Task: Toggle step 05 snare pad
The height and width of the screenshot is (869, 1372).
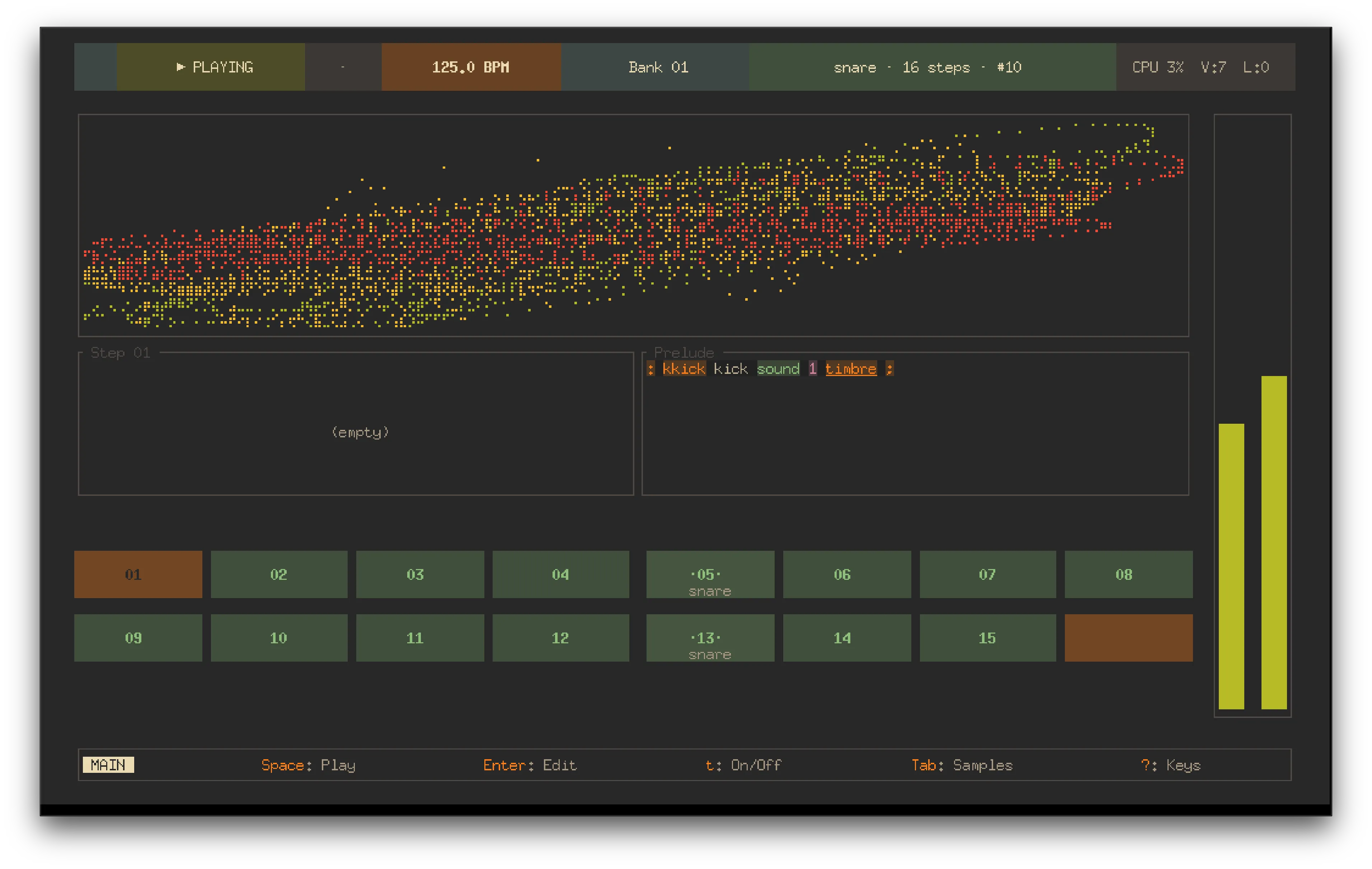Action: pos(710,574)
